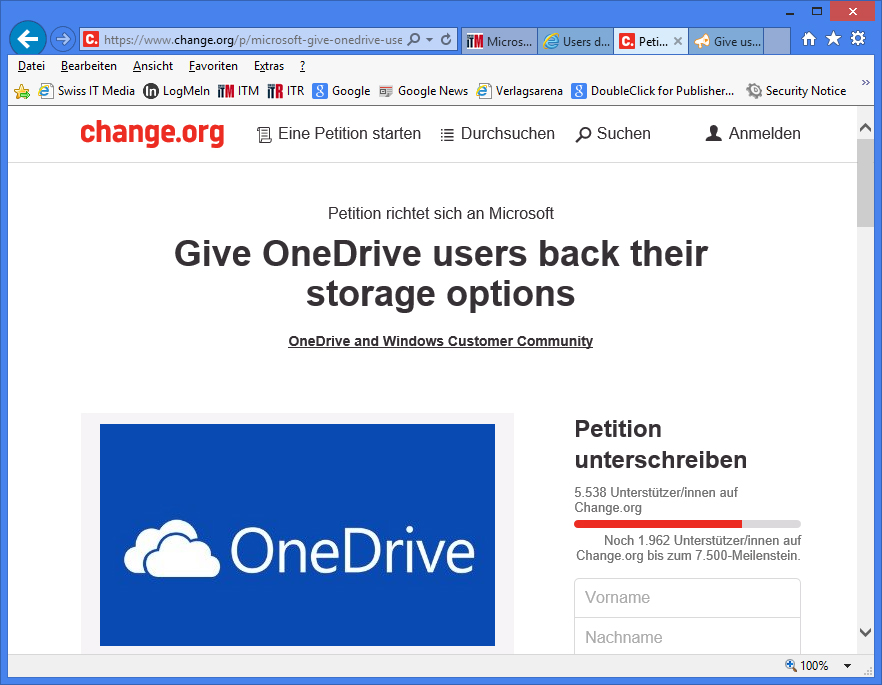Image resolution: width=882 pixels, height=685 pixels.
Task: Click the zoom magnifier icon in status bar
Action: [x=791, y=665]
